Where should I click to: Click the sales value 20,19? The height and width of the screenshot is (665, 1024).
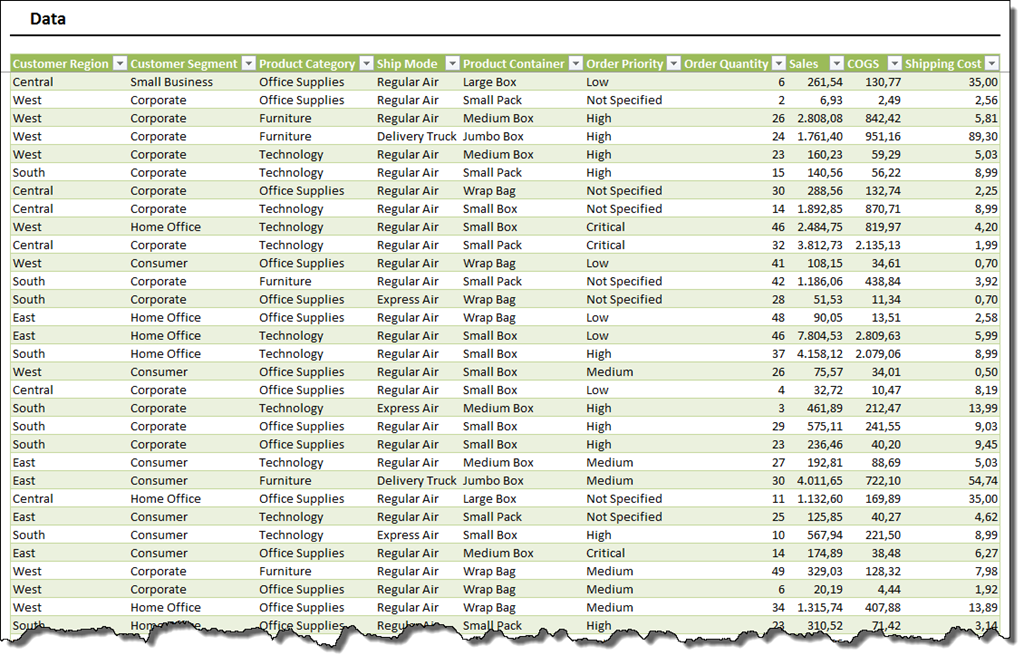click(828, 590)
